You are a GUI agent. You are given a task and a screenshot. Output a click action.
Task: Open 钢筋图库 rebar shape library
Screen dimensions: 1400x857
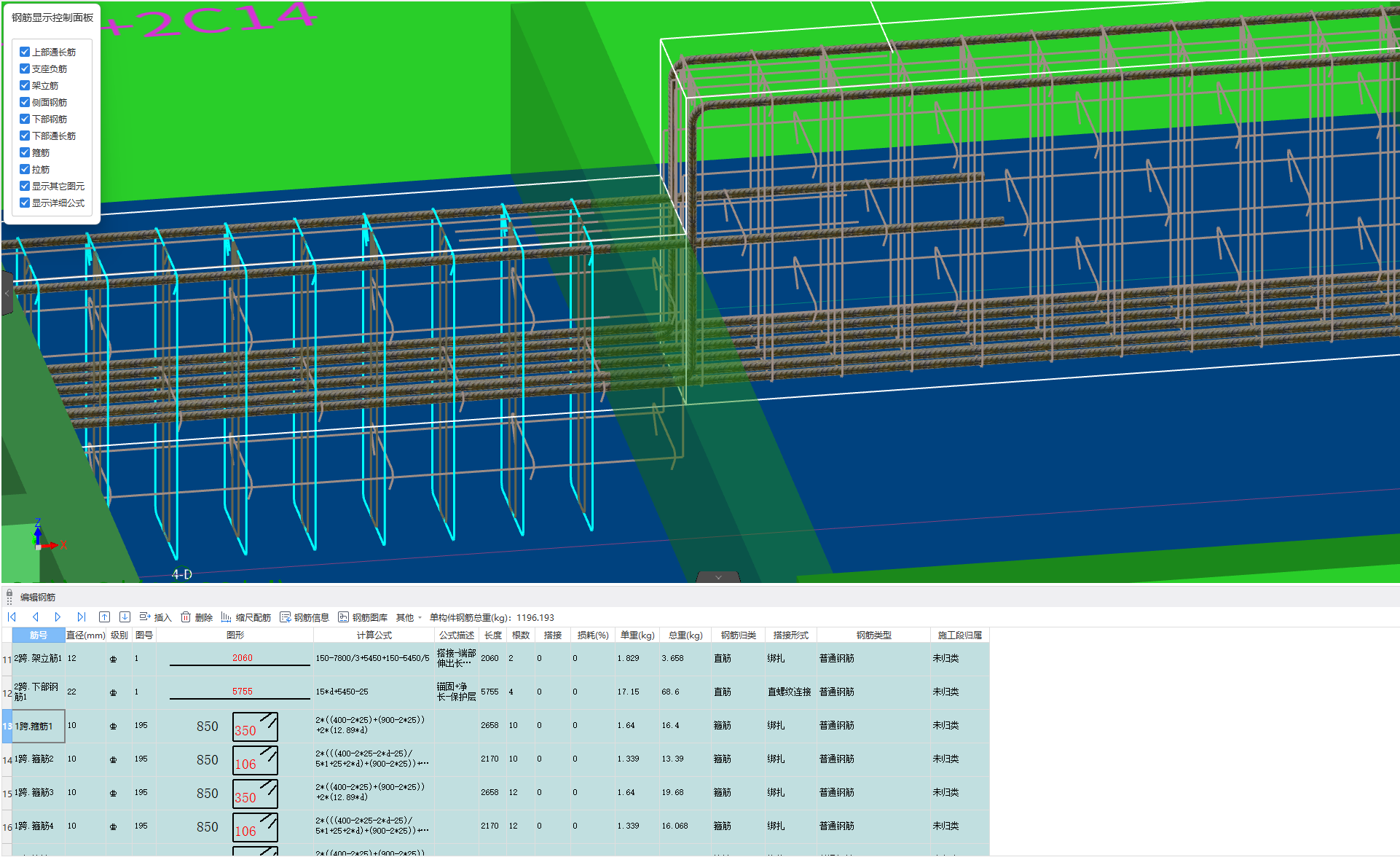coord(362,617)
